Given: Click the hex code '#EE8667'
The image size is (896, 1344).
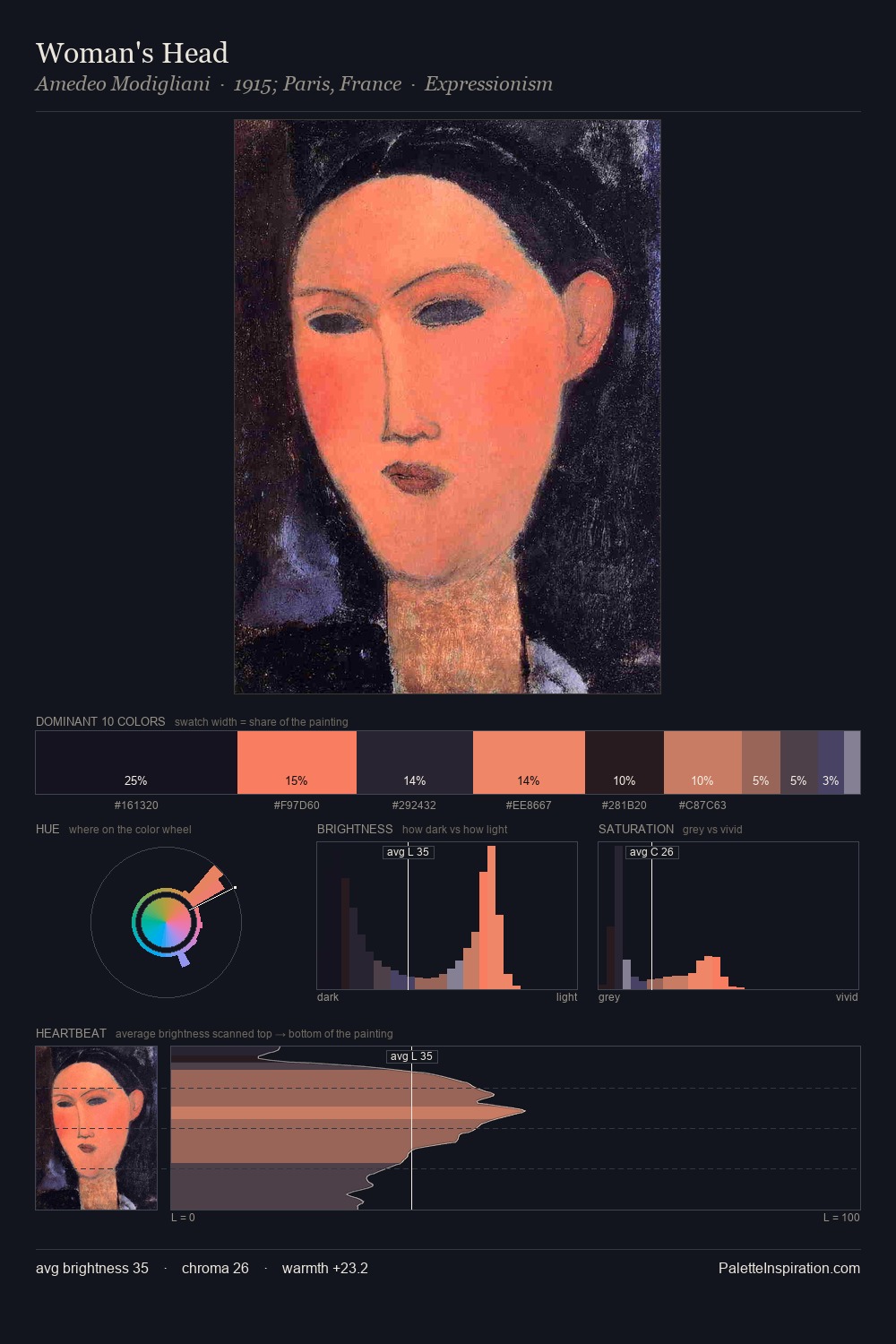Looking at the screenshot, I should click(x=529, y=806).
